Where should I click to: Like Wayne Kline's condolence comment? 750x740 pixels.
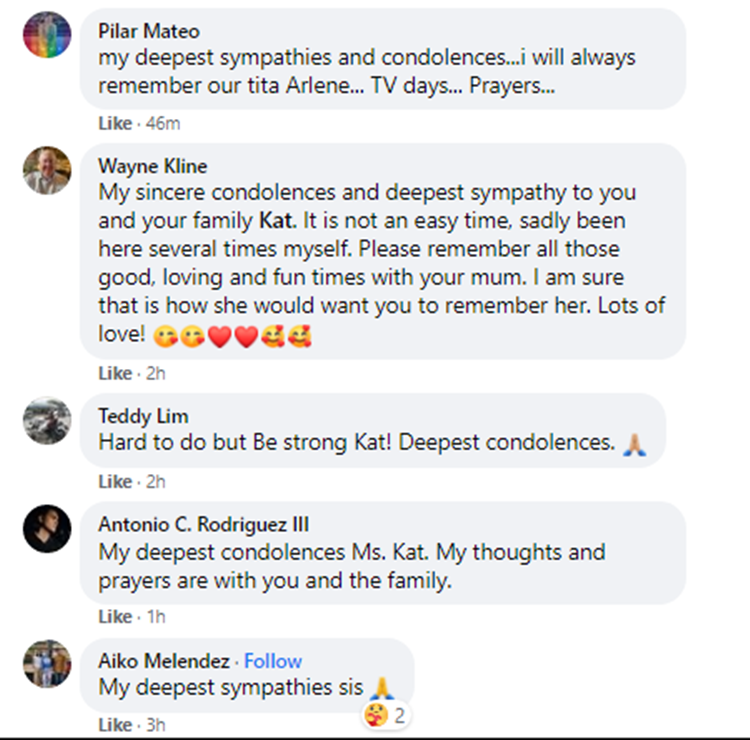[114, 373]
